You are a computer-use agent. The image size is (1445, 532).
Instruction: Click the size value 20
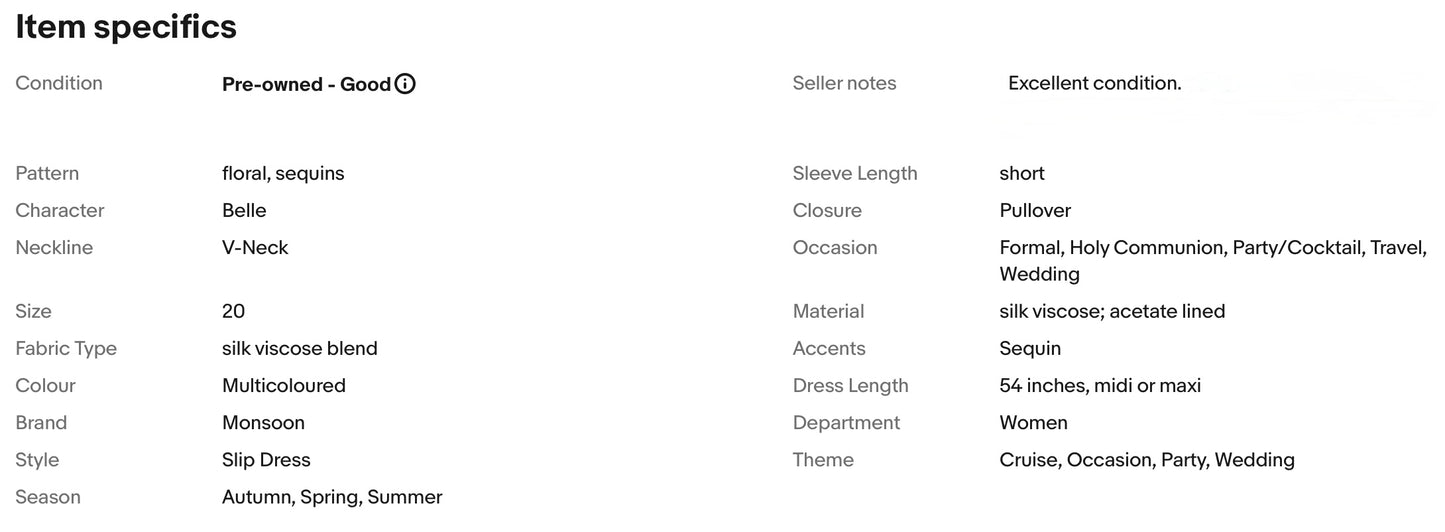click(x=233, y=311)
